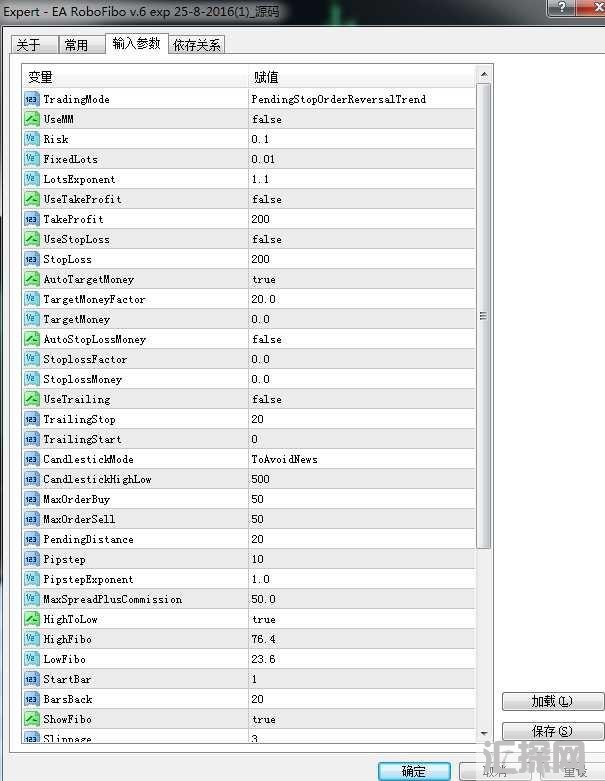Image resolution: width=605 pixels, height=781 pixels.
Task: Click the LowFibo value 23.6
Action: click(x=263, y=659)
